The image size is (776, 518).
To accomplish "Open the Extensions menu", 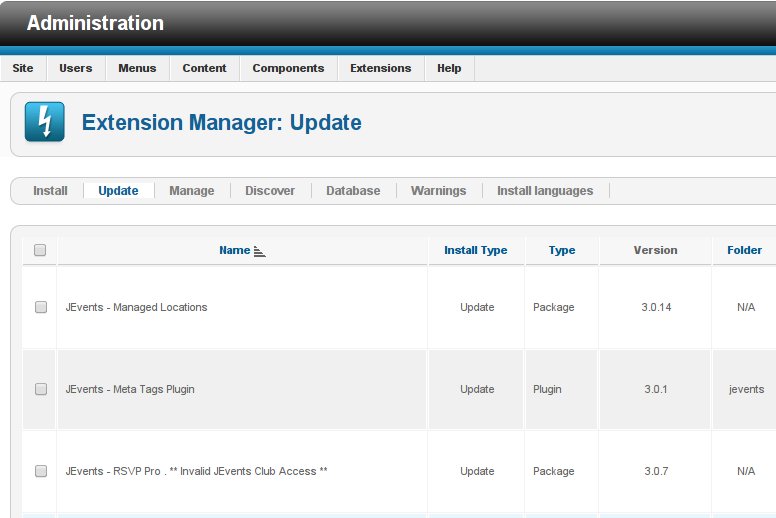I will [x=381, y=68].
